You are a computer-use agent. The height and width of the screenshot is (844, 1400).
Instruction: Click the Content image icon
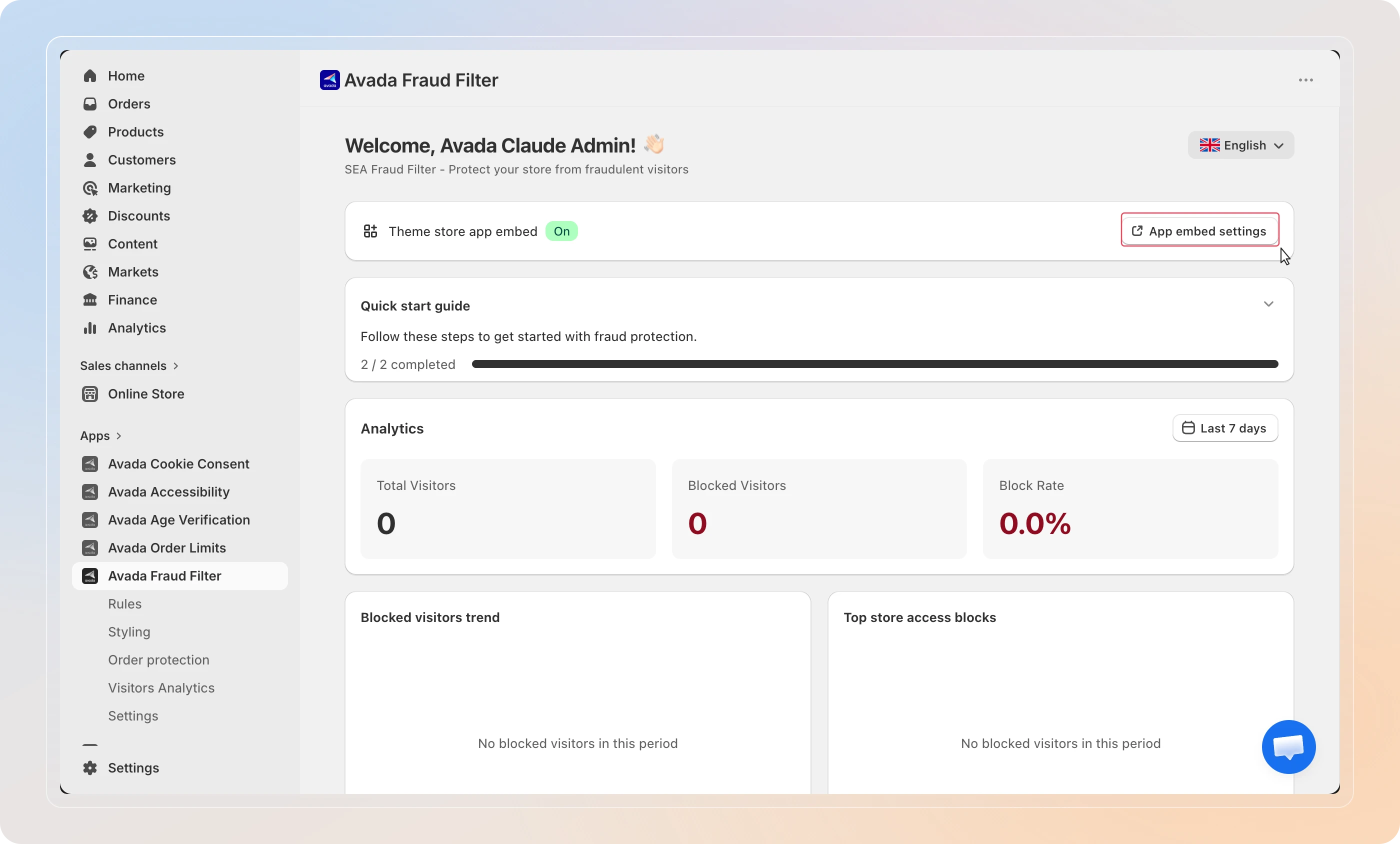pyautogui.click(x=90, y=244)
